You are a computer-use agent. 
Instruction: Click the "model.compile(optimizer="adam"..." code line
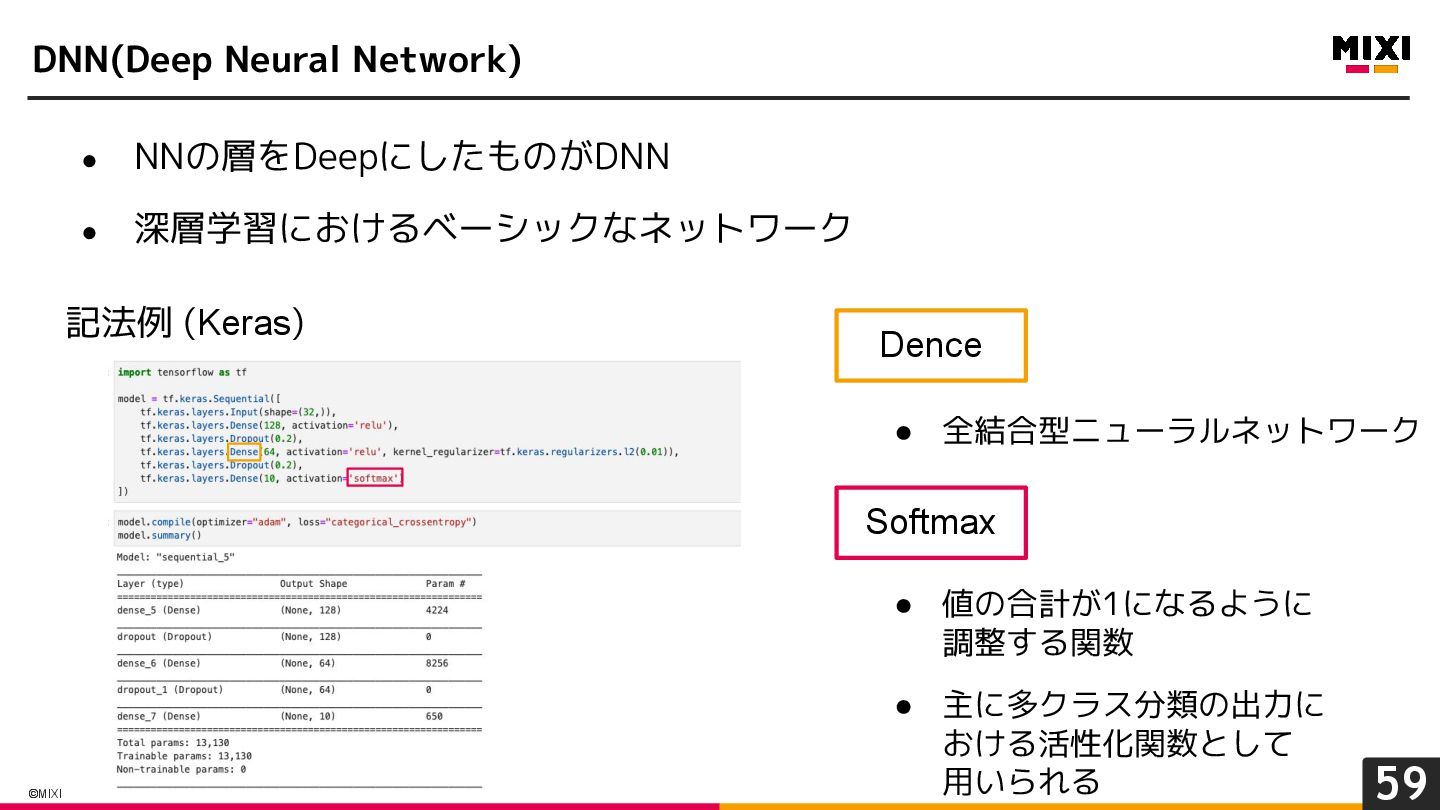click(297, 522)
